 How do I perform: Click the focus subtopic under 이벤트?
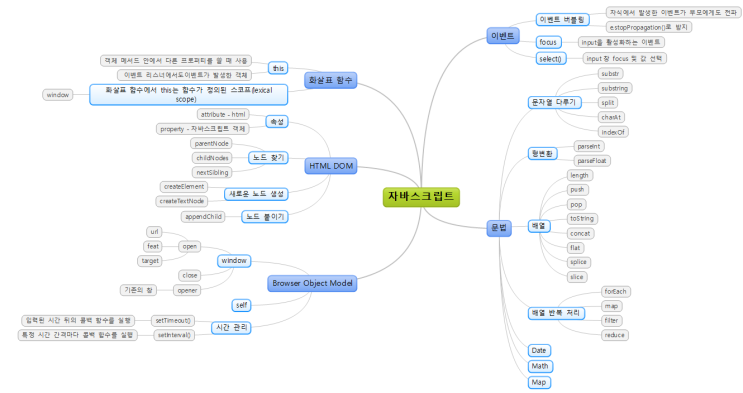[x=548, y=42]
